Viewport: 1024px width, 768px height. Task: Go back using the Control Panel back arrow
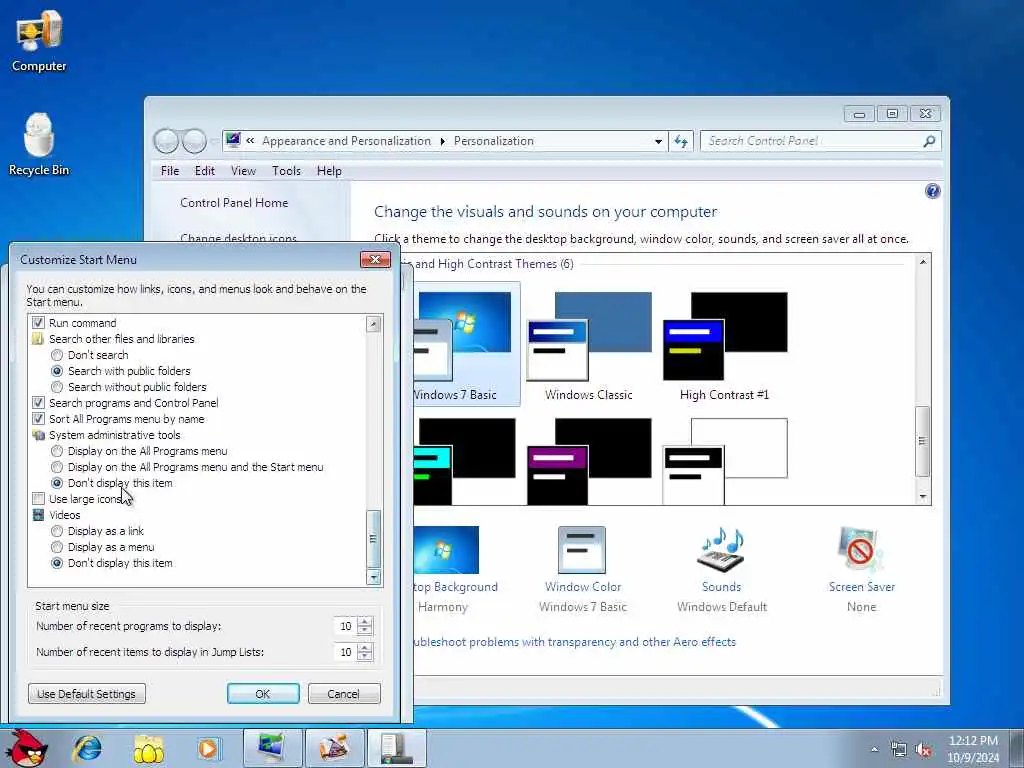pos(166,140)
